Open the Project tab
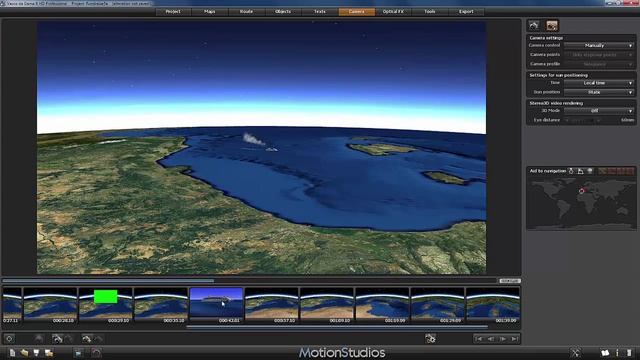The image size is (640, 360). pos(173,12)
